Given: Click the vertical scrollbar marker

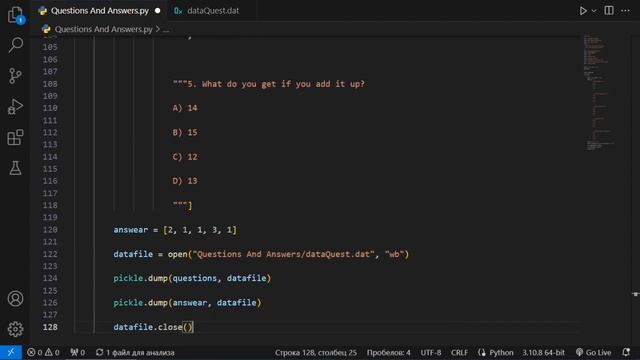Looking at the screenshot, I should coord(636,294).
